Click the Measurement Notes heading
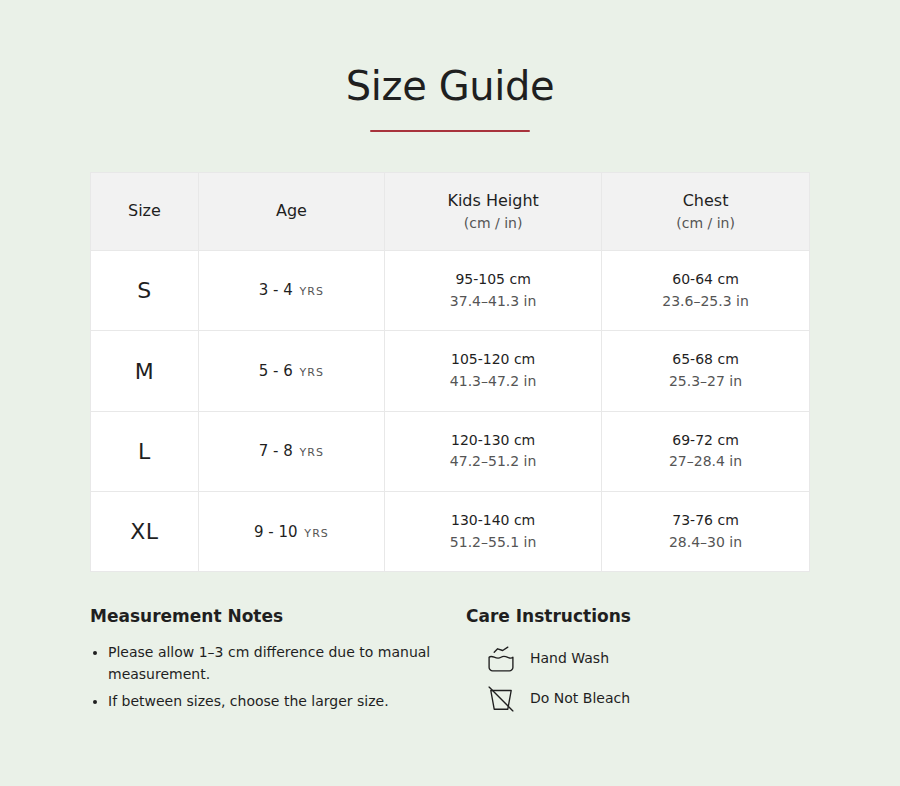The image size is (900, 786). [187, 616]
